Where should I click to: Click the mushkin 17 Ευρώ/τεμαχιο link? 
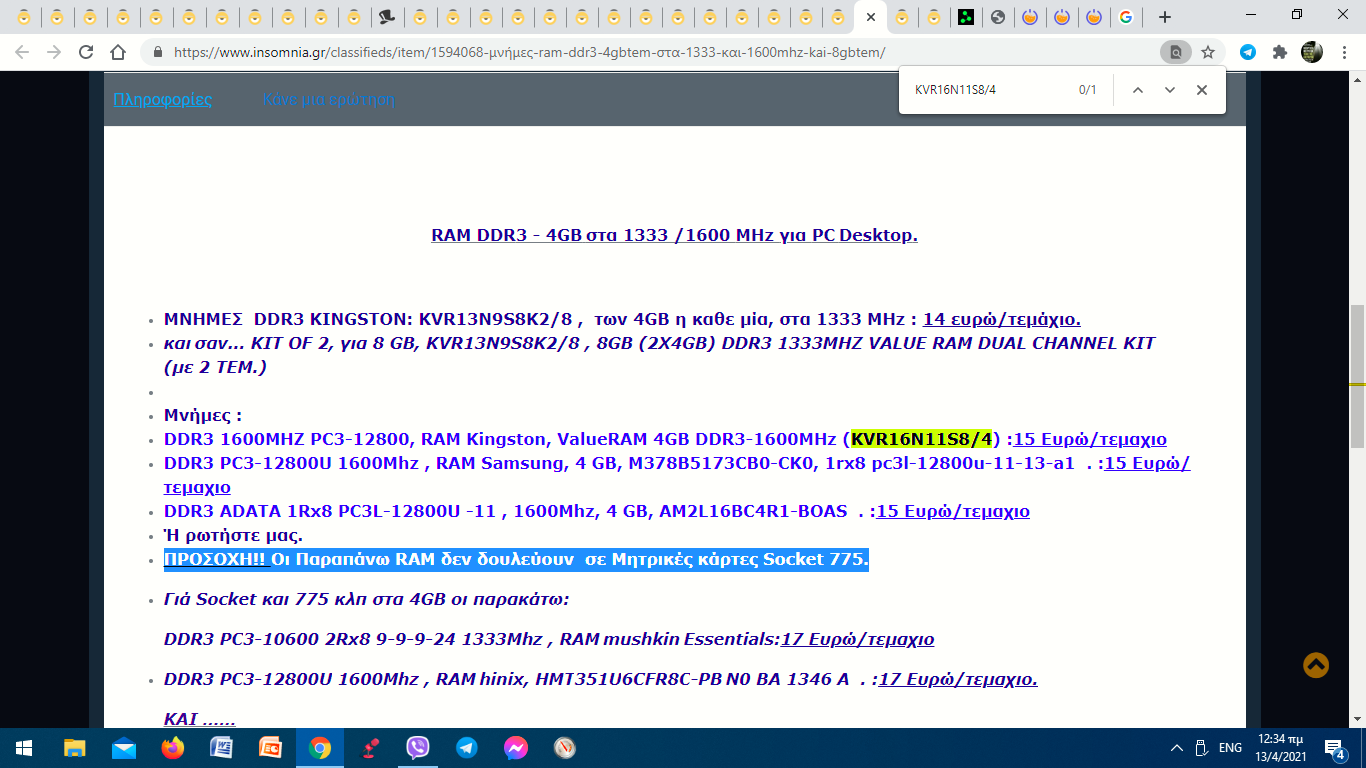coord(858,639)
